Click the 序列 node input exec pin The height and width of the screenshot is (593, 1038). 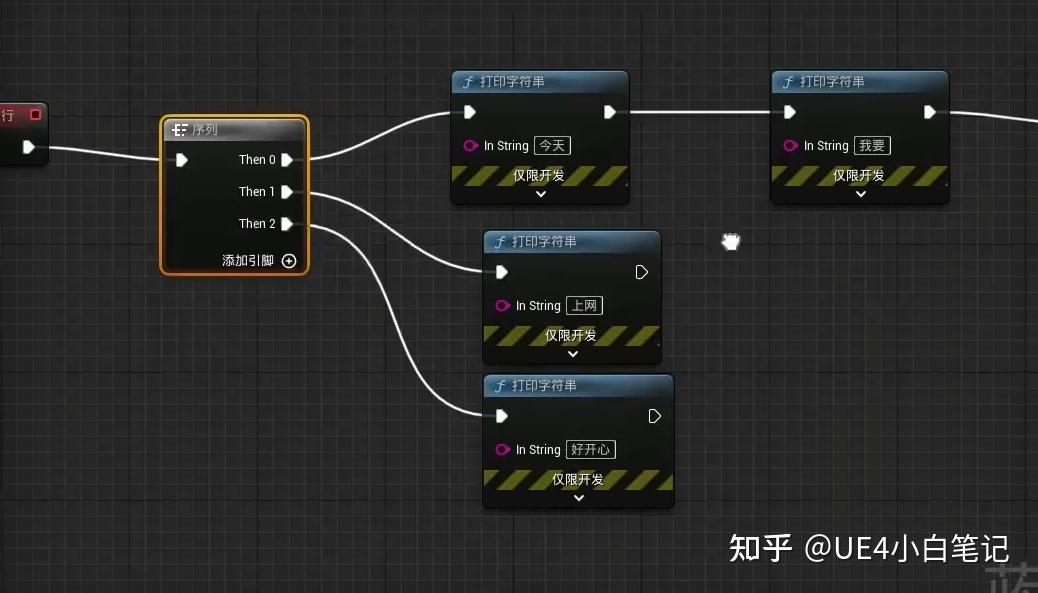pos(181,160)
